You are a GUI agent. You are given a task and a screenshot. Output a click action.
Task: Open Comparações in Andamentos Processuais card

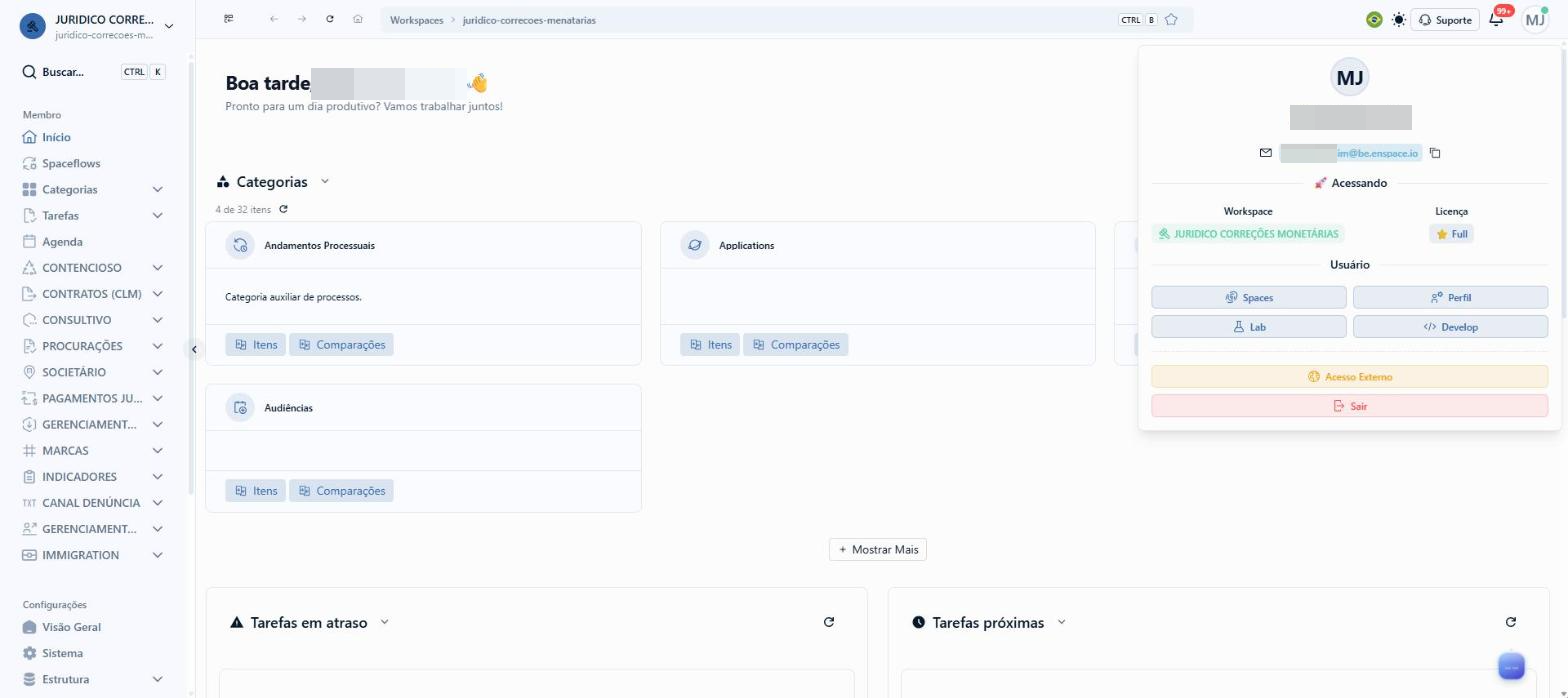click(341, 344)
